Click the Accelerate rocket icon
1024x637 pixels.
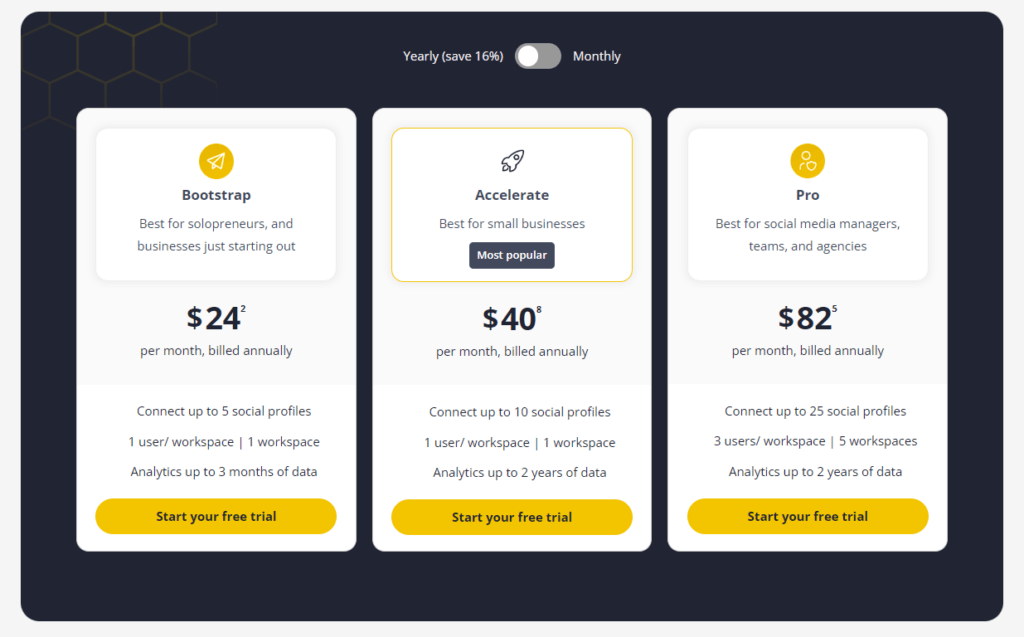pyautogui.click(x=512, y=161)
